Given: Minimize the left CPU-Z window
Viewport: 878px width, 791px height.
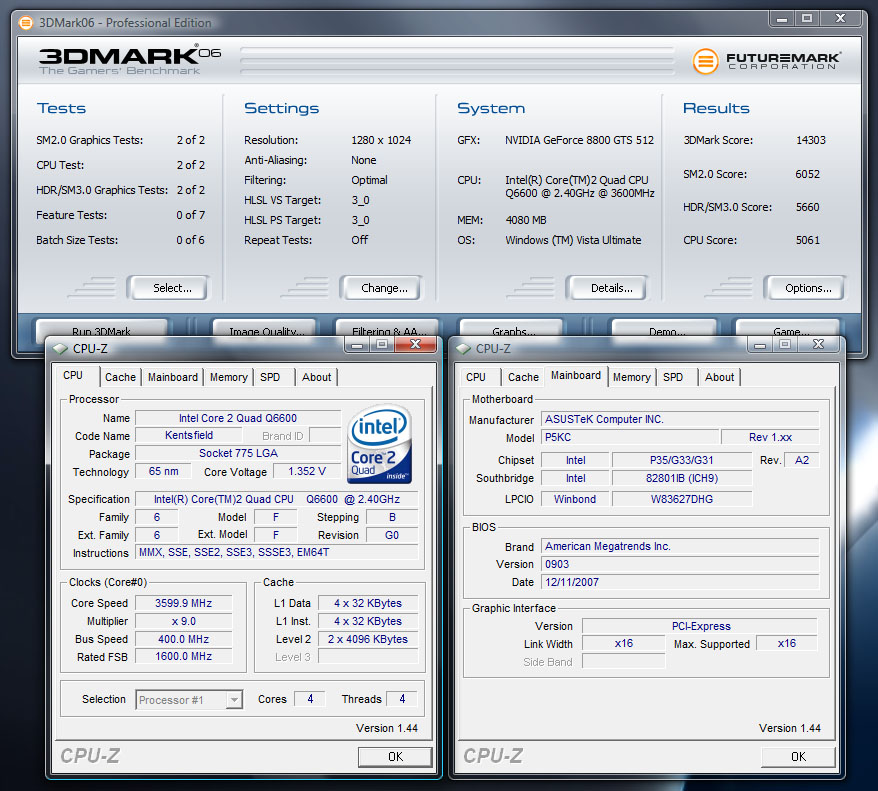Looking at the screenshot, I should [x=357, y=344].
